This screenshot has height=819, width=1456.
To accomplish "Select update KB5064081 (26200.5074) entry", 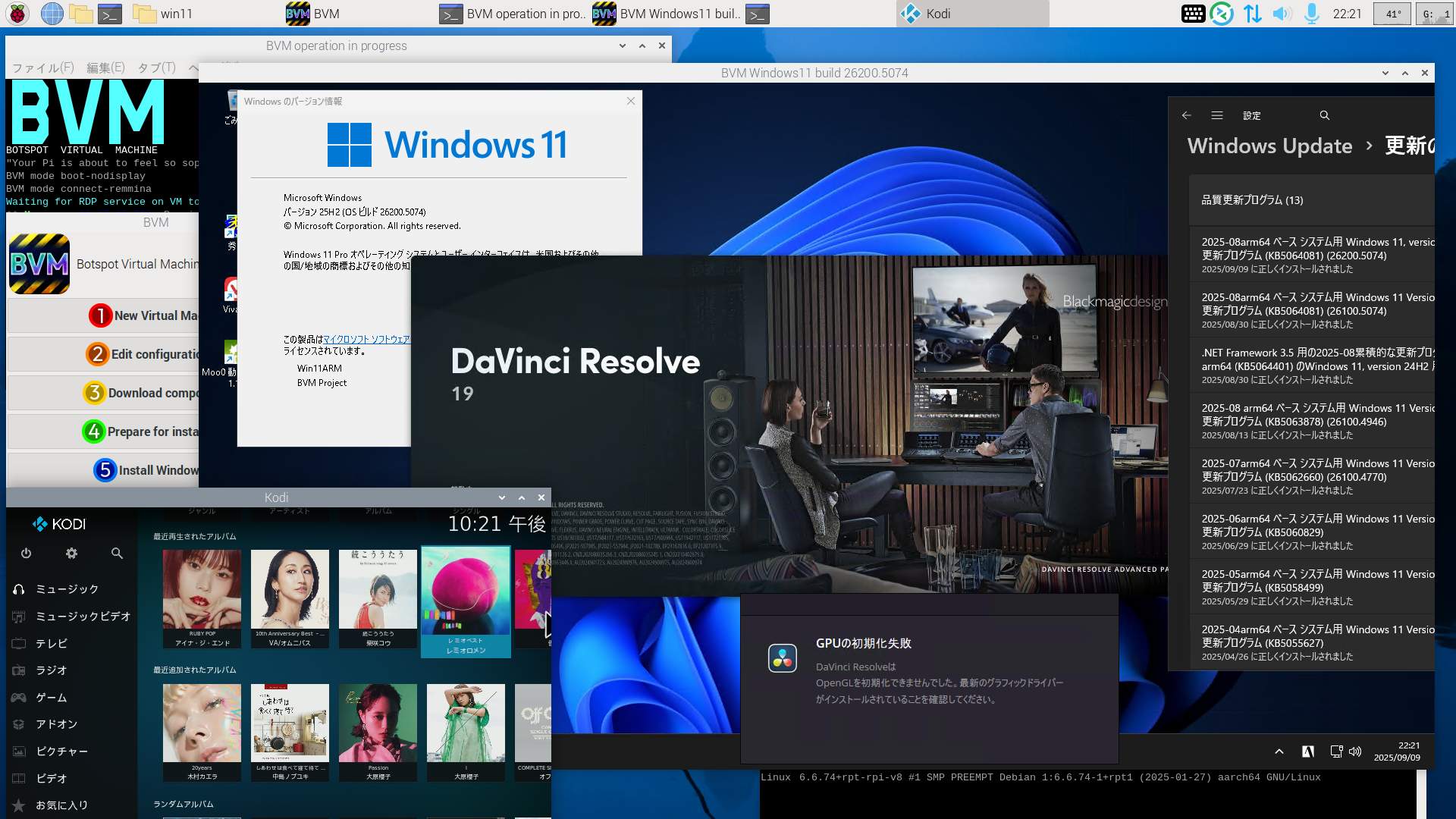I will pyautogui.click(x=1311, y=256).
